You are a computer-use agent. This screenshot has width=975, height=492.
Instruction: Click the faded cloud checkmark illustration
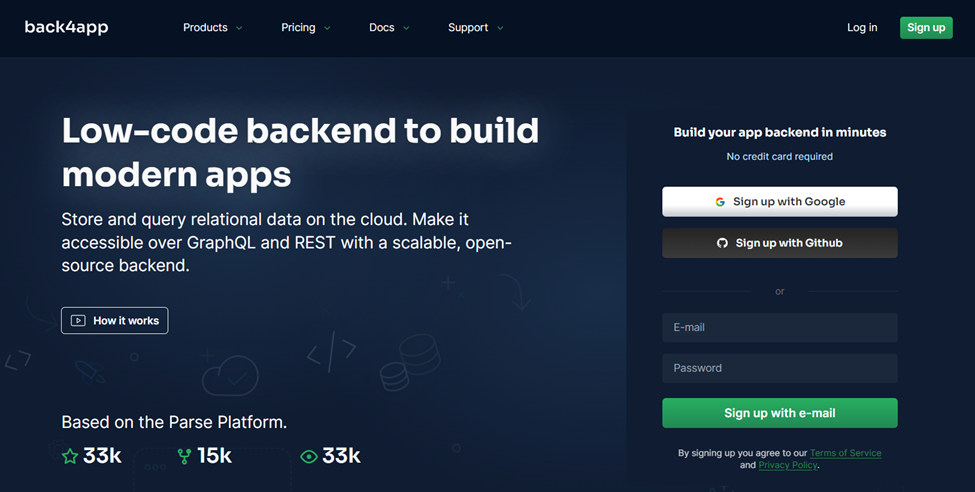click(x=230, y=376)
